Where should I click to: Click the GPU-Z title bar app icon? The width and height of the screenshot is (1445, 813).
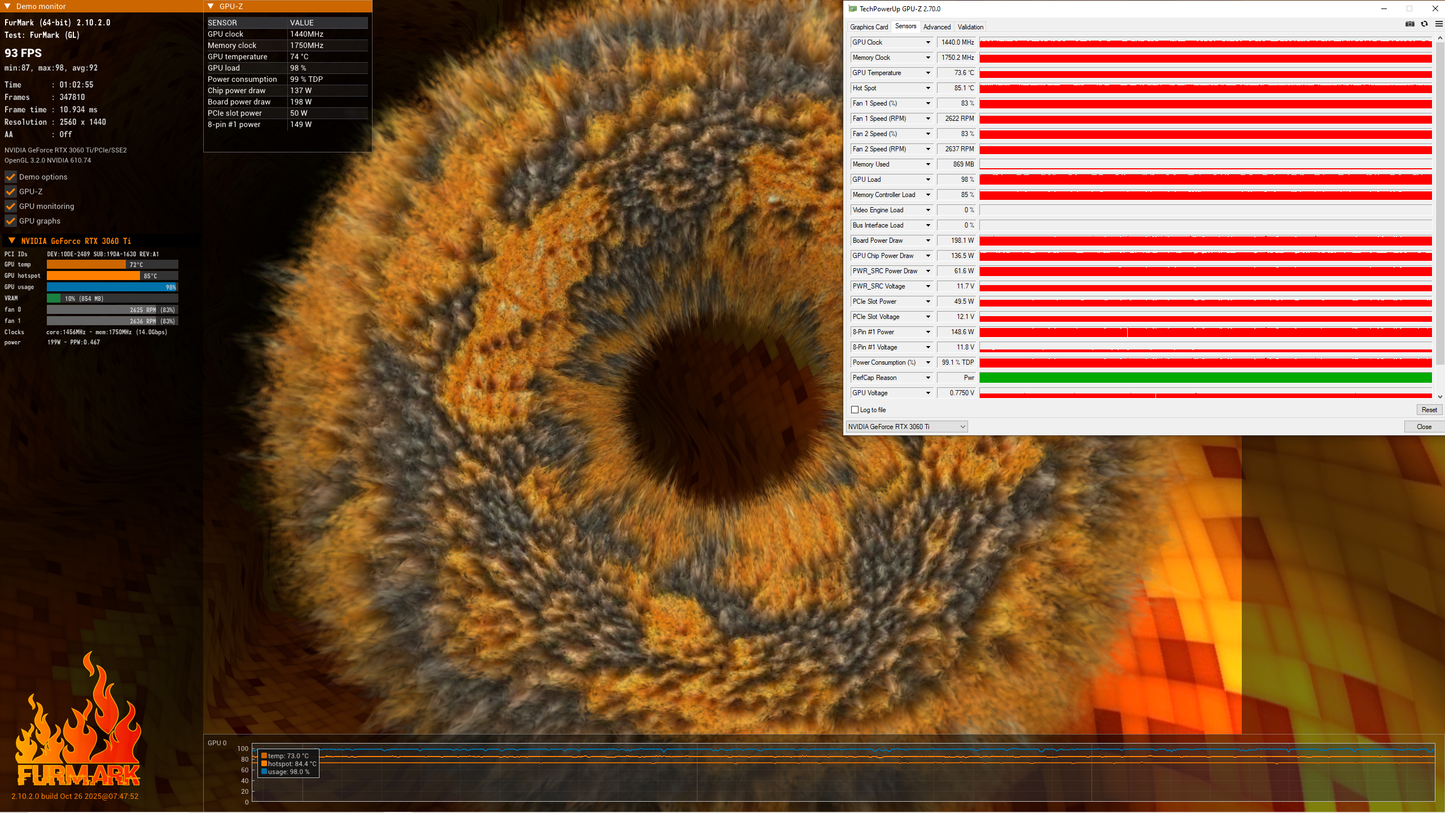[853, 9]
